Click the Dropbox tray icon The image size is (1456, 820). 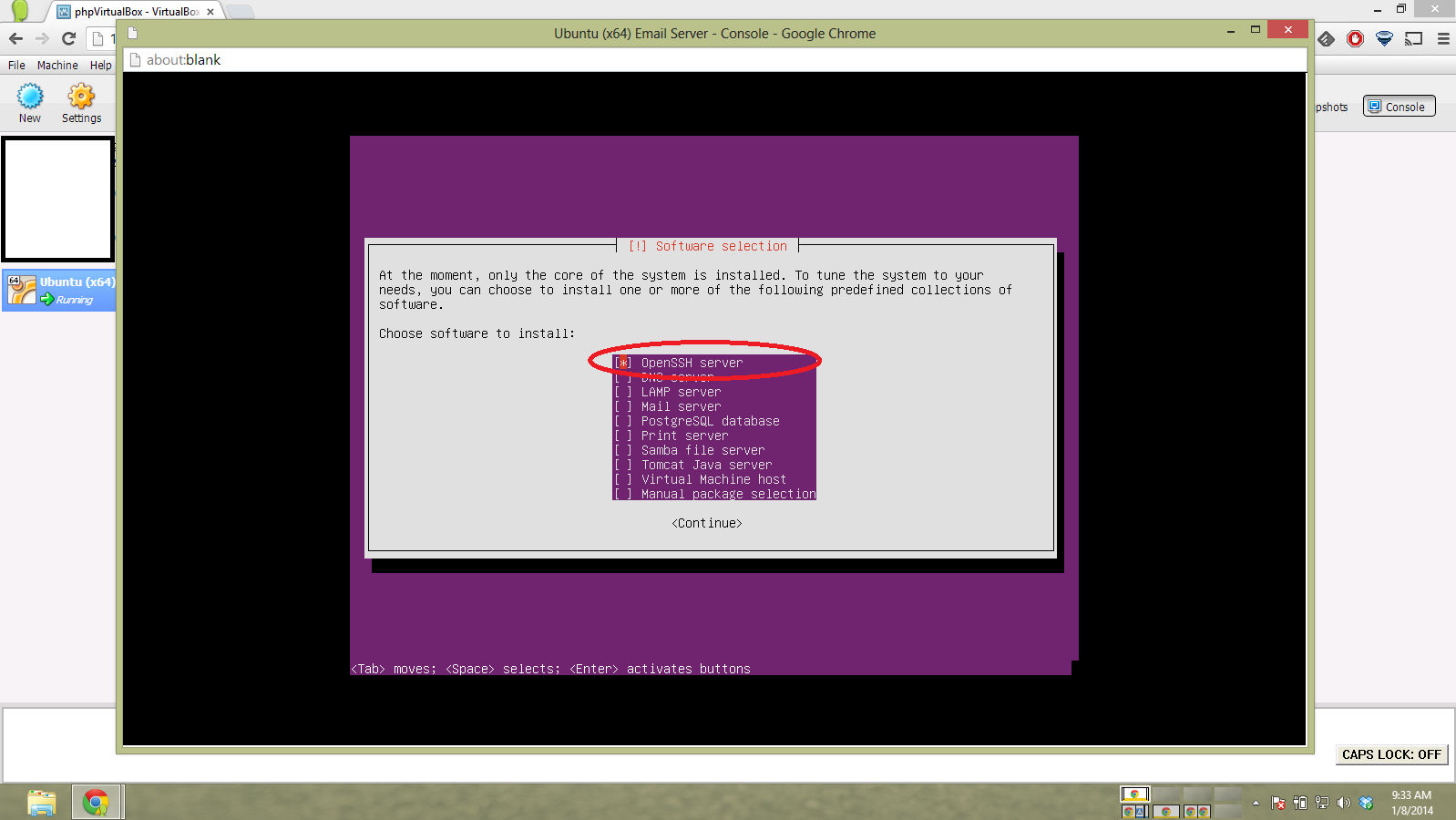1366,803
